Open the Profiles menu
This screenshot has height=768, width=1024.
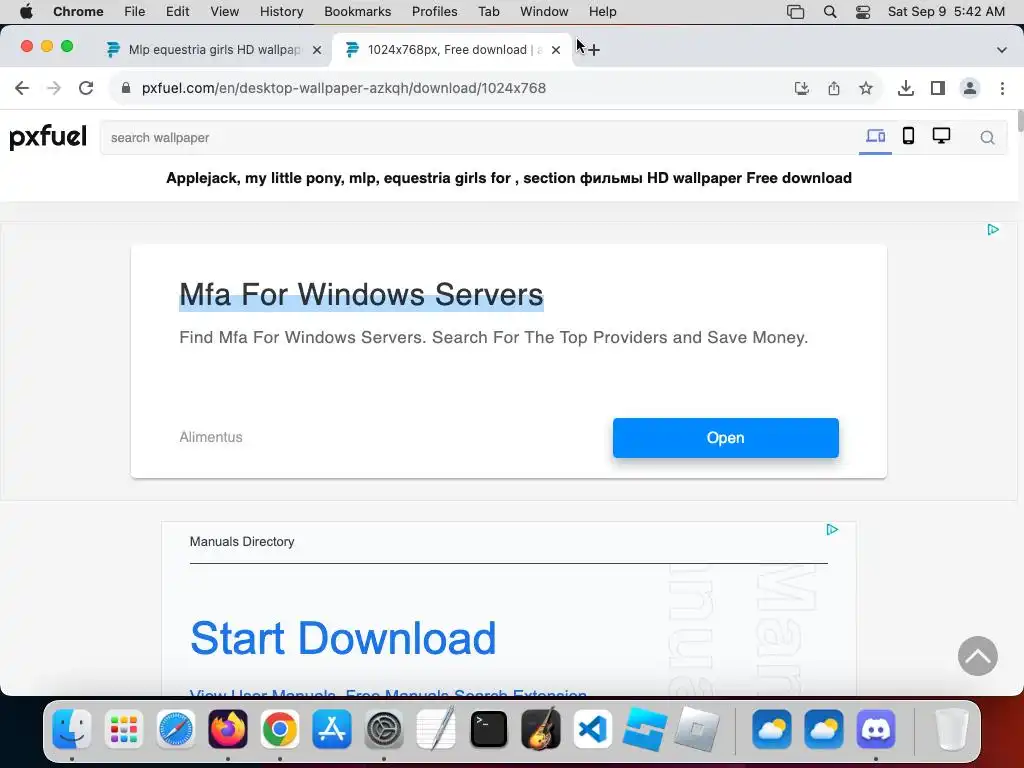434,11
